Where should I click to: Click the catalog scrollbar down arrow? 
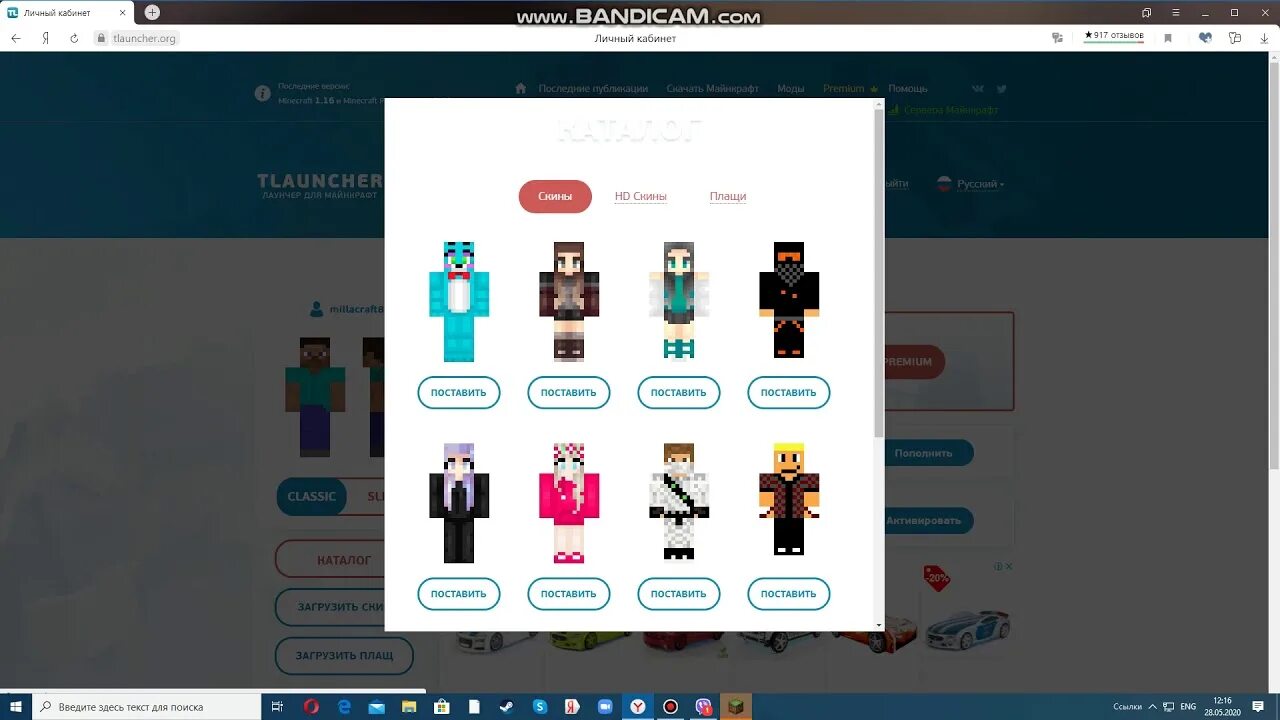click(x=879, y=625)
